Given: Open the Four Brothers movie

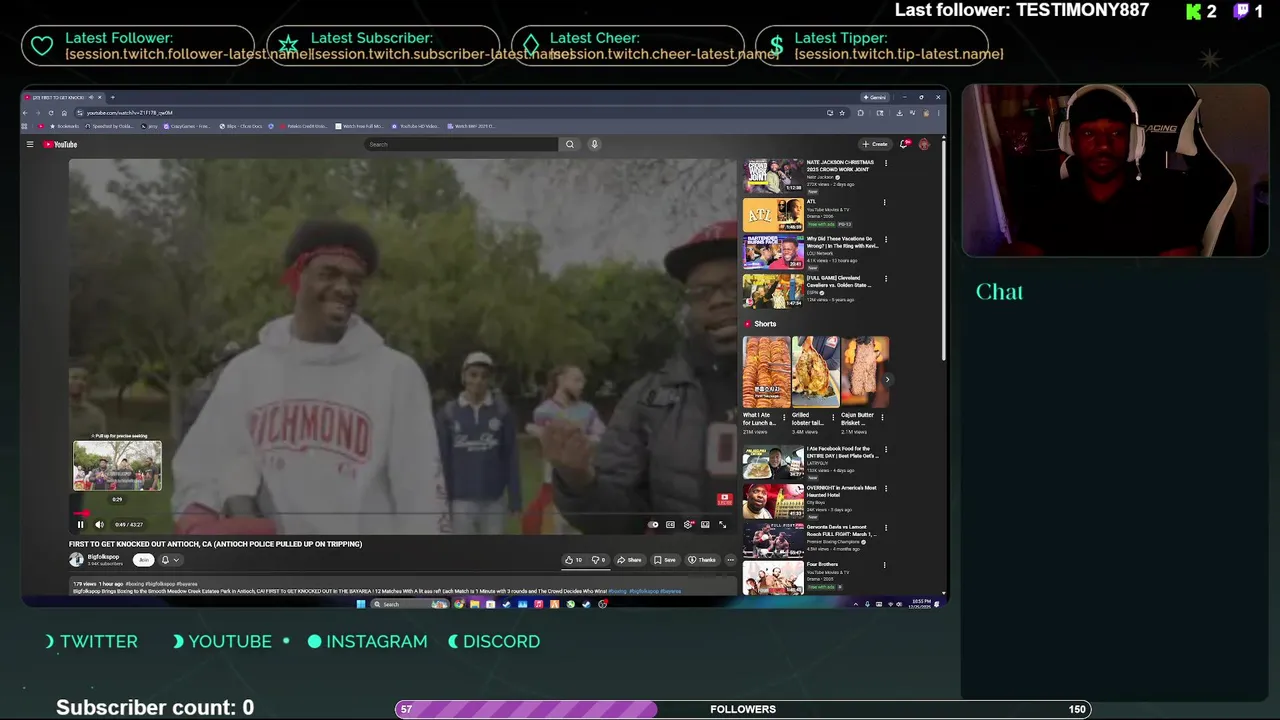Looking at the screenshot, I should [772, 579].
